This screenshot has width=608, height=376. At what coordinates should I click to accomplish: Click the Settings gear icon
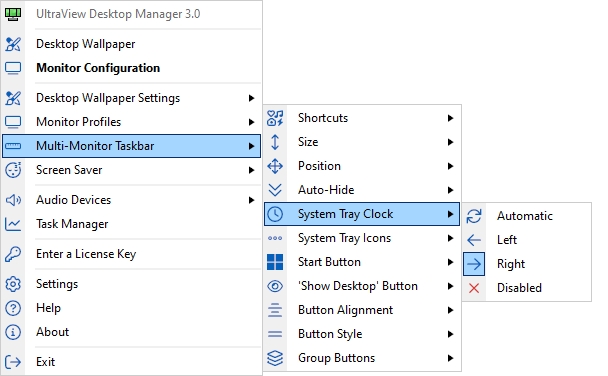13,284
